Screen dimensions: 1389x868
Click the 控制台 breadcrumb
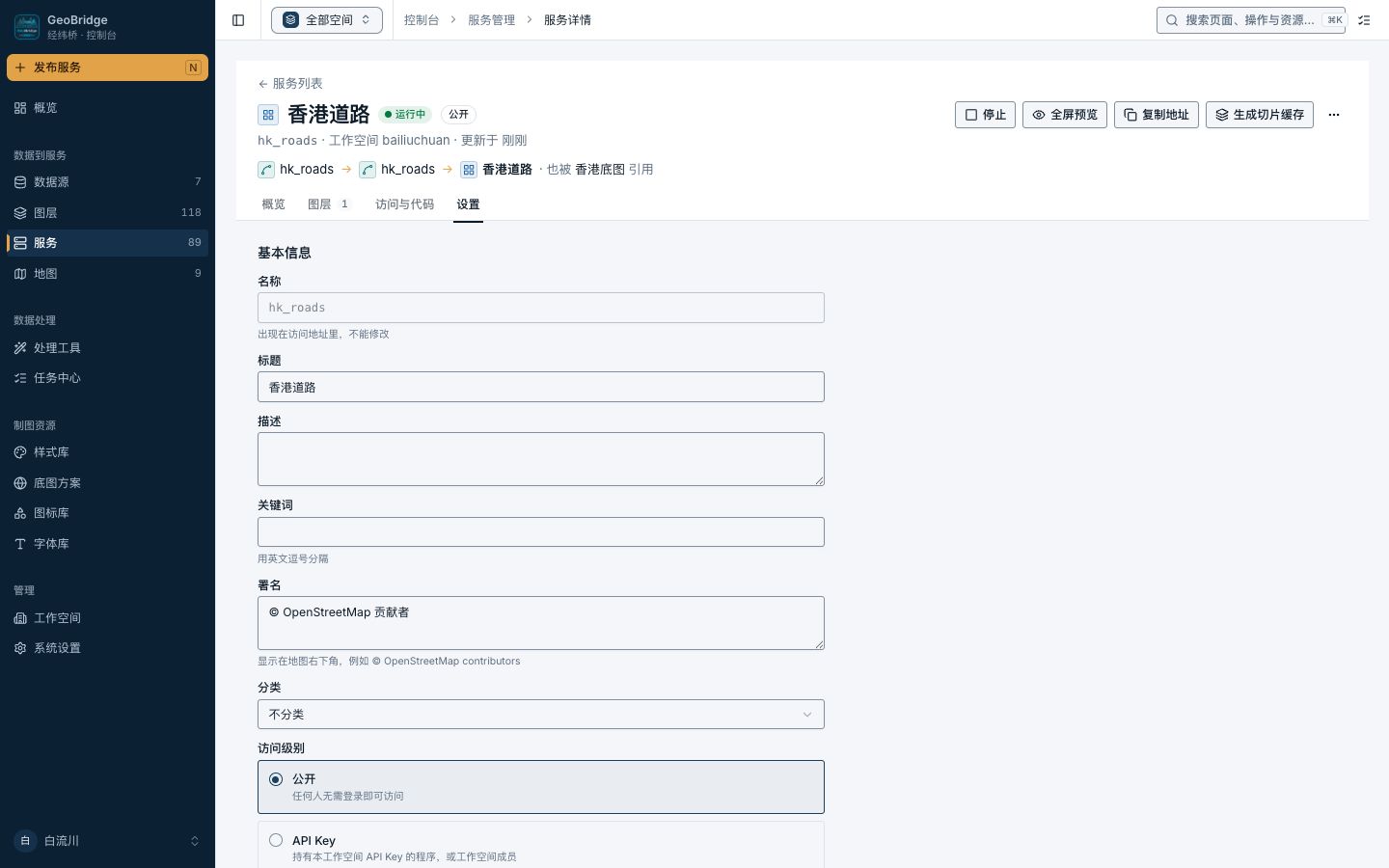click(x=421, y=20)
